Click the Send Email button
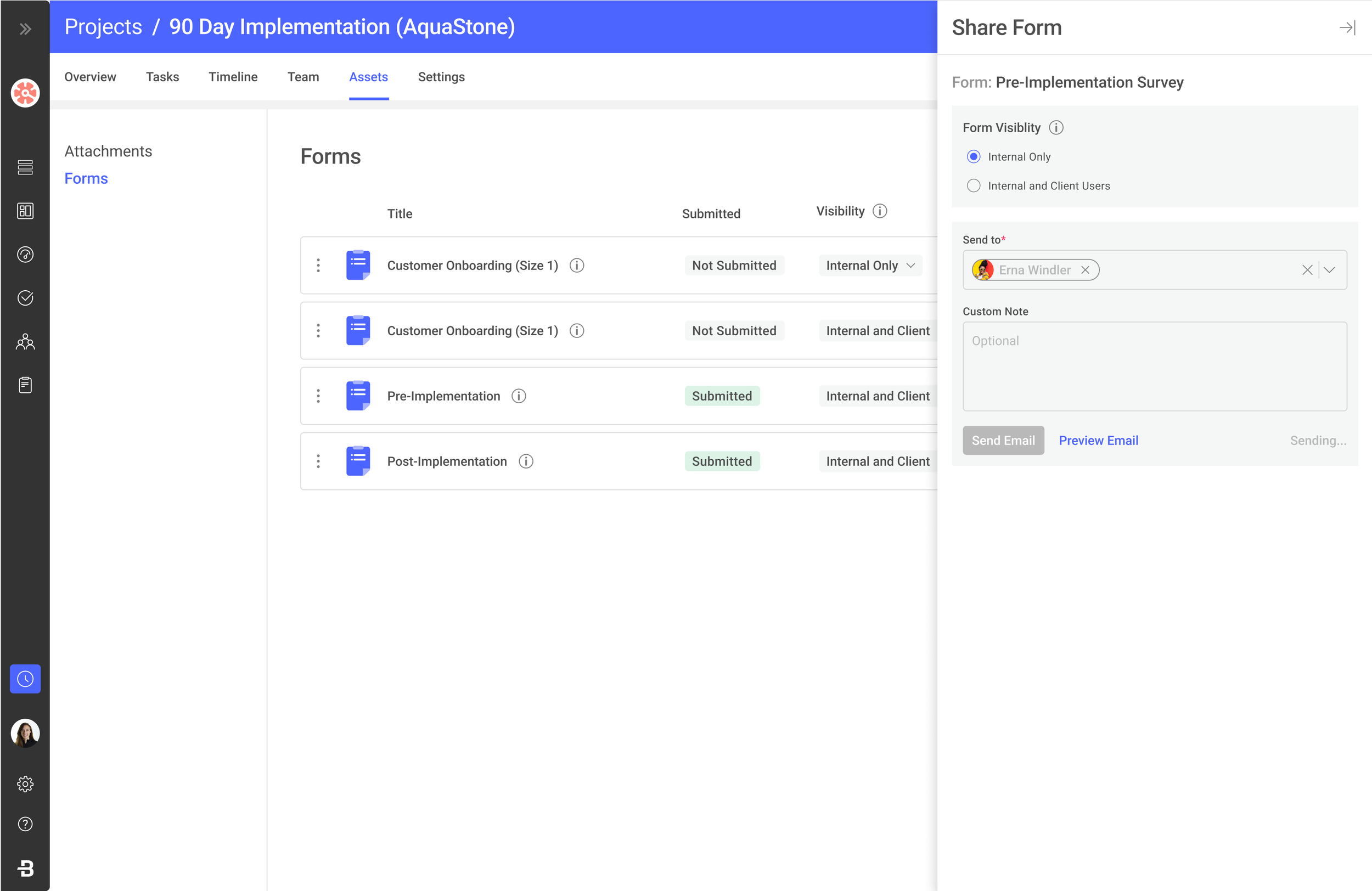The width and height of the screenshot is (1372, 891). (1003, 441)
